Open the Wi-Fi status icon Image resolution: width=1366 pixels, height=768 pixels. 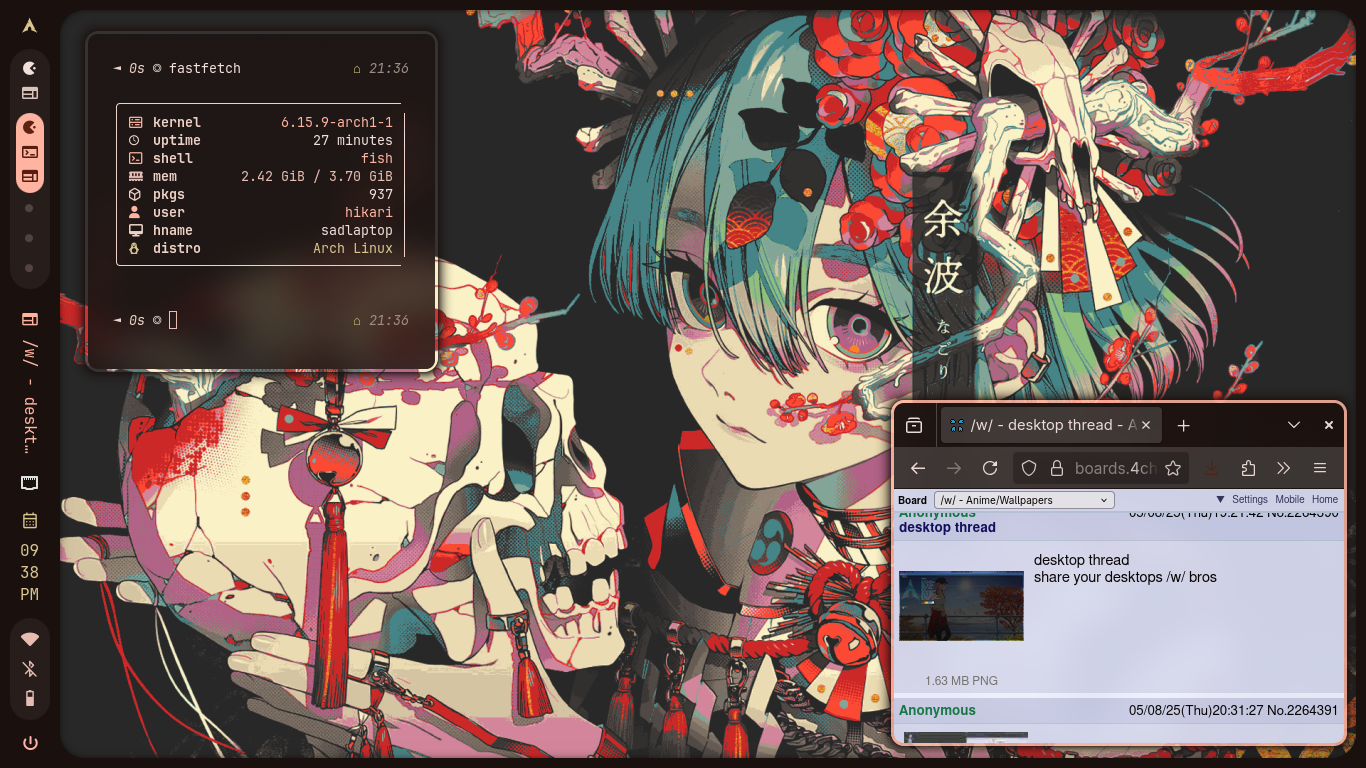30,639
